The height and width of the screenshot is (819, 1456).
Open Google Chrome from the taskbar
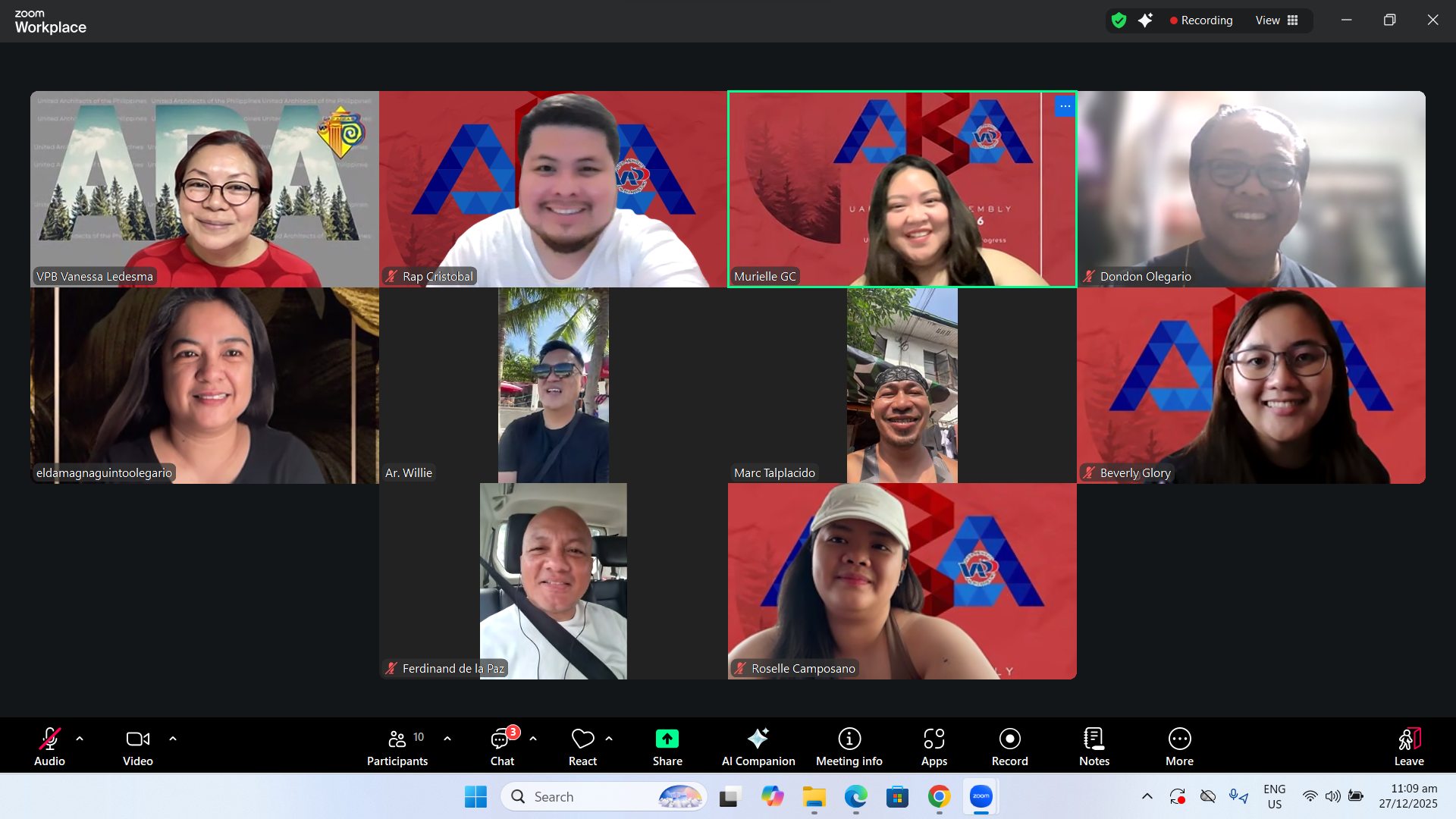939,797
